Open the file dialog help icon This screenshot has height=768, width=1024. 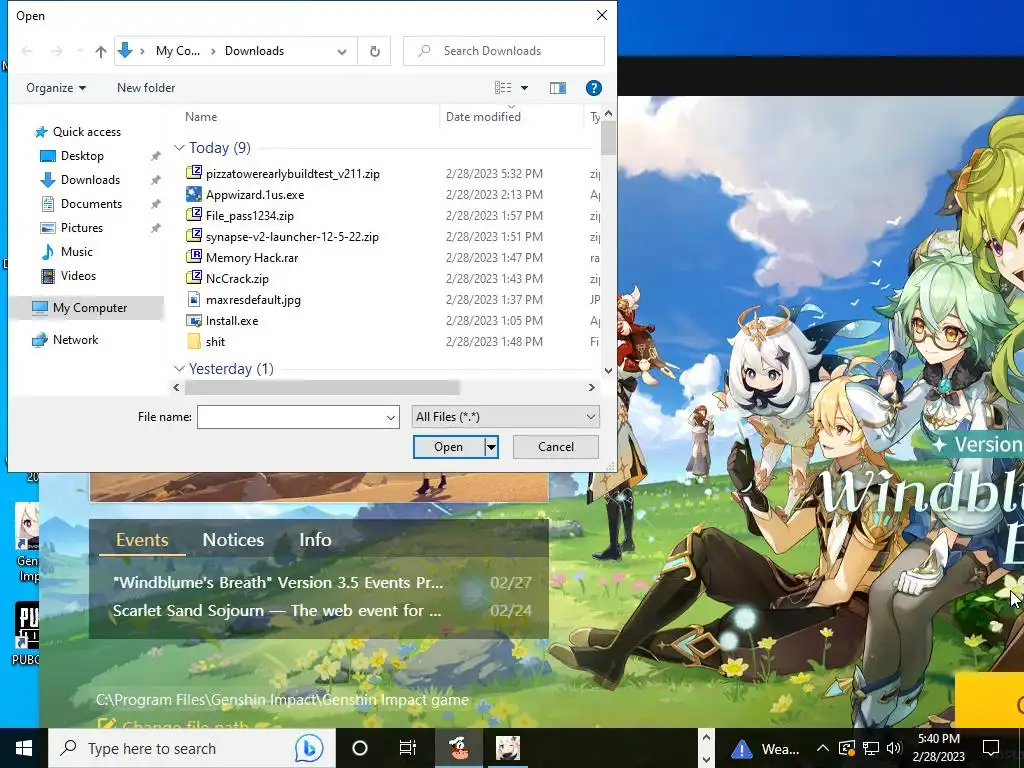[593, 88]
